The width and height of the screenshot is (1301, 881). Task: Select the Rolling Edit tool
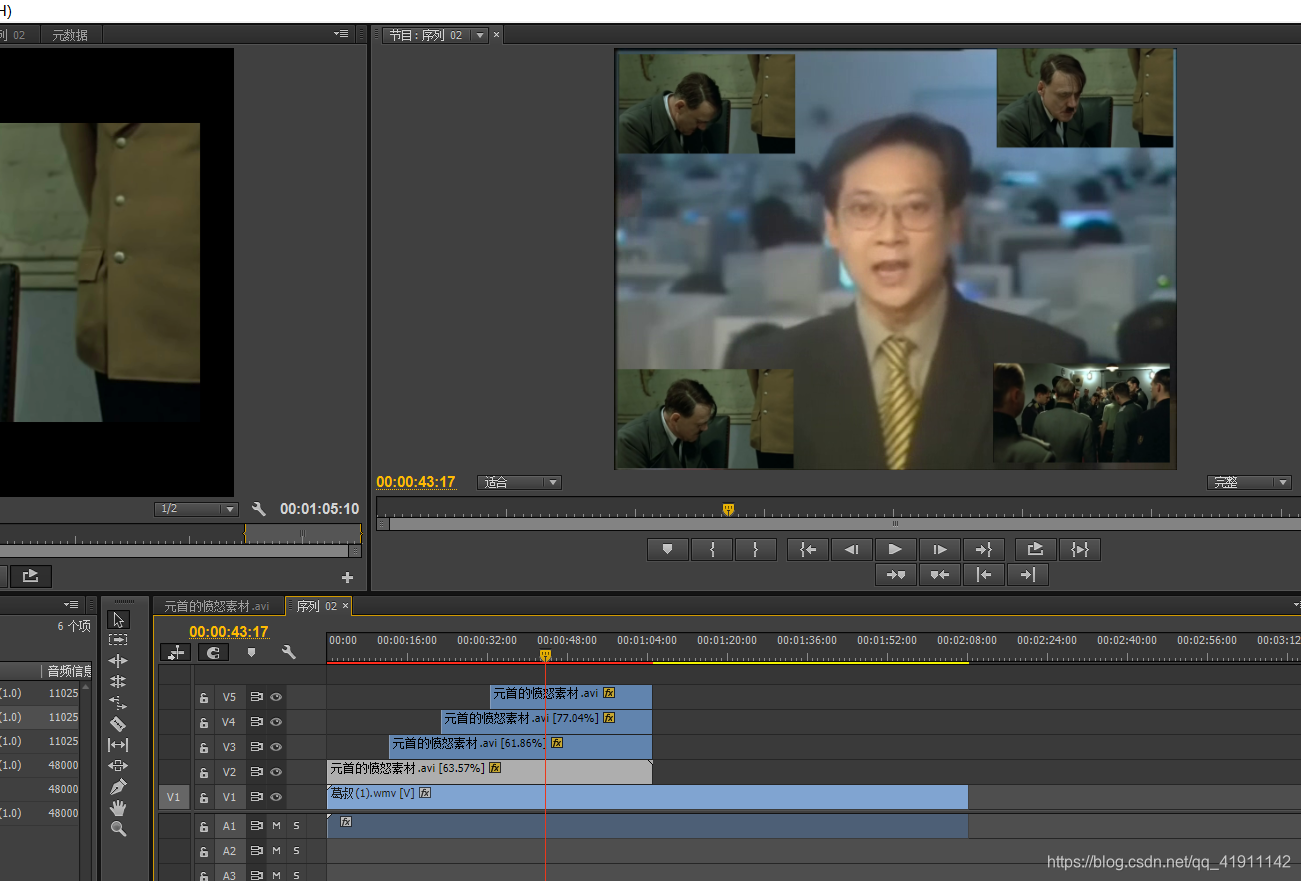118,681
